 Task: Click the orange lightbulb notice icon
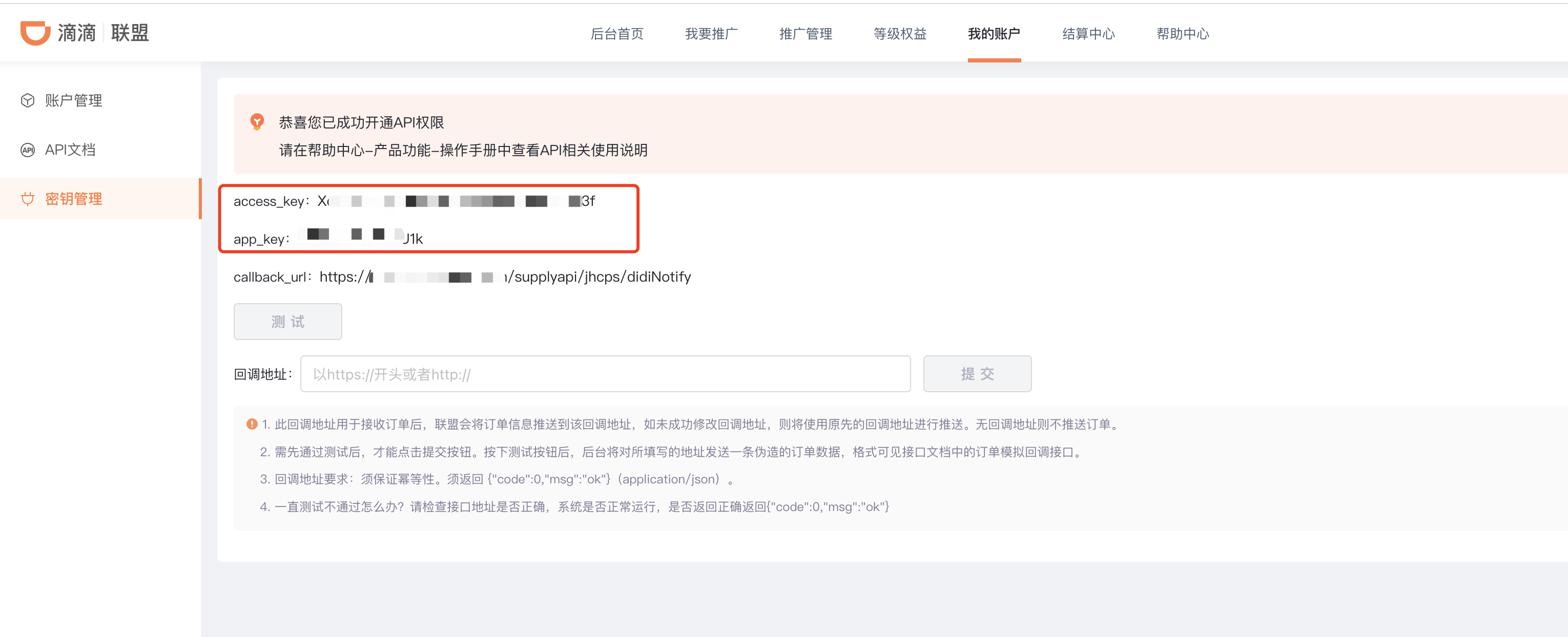[257, 122]
